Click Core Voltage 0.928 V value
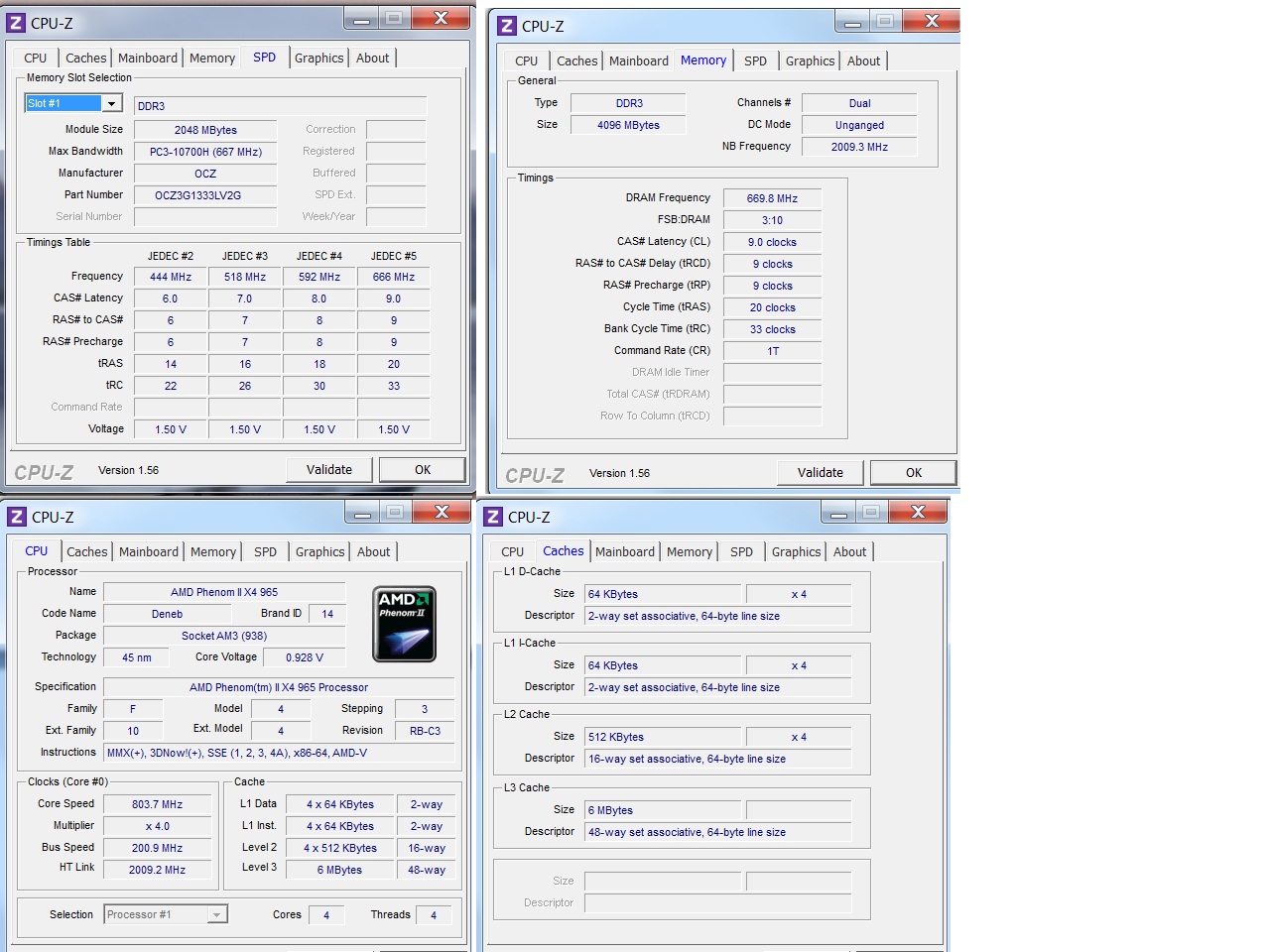This screenshot has height=952, width=1270. click(x=305, y=657)
